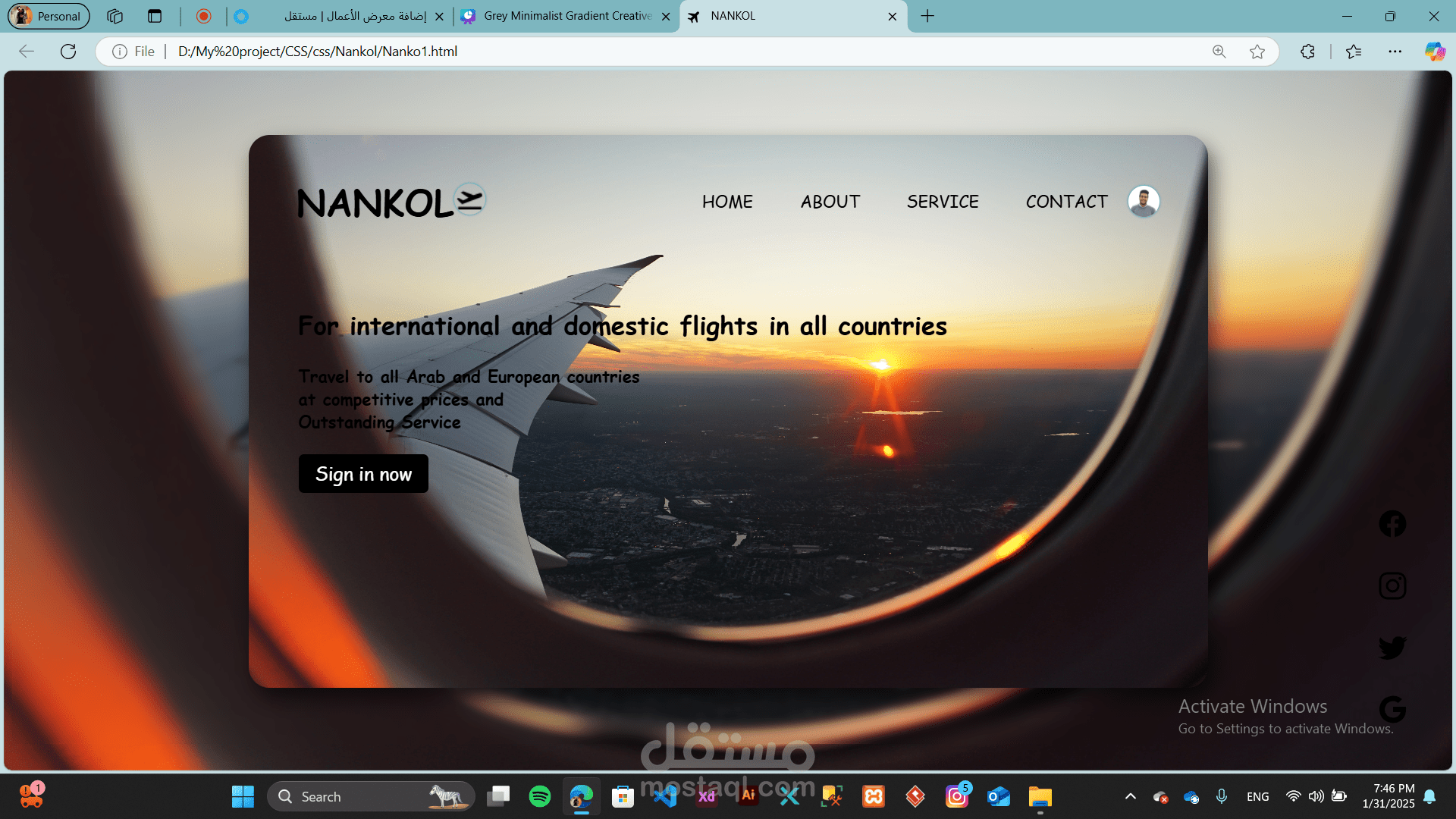The image size is (1456, 819).
Task: Open the tab actions menu icon
Action: coord(155,16)
